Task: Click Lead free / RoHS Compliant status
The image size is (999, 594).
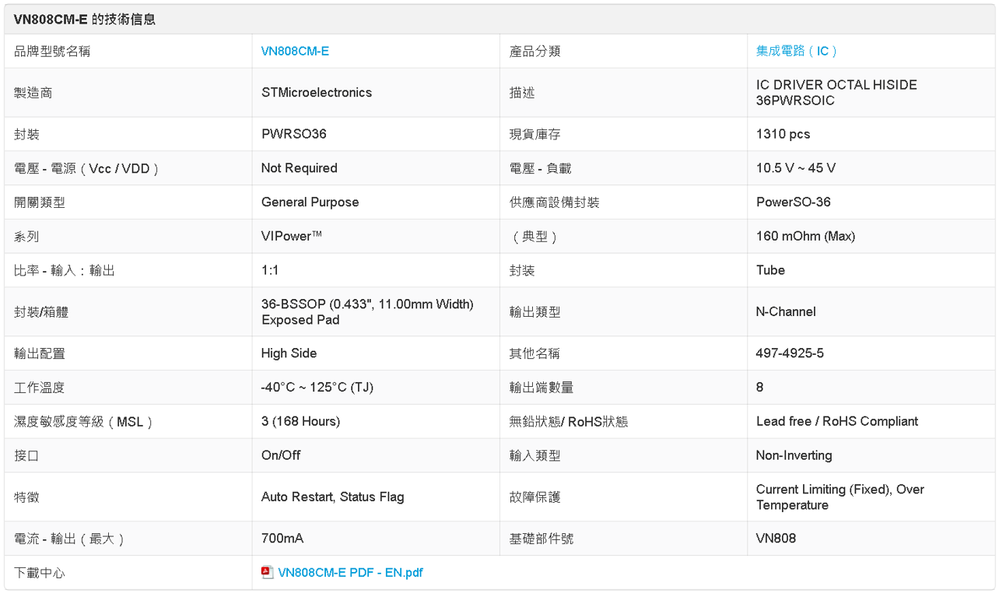Action: click(x=837, y=421)
